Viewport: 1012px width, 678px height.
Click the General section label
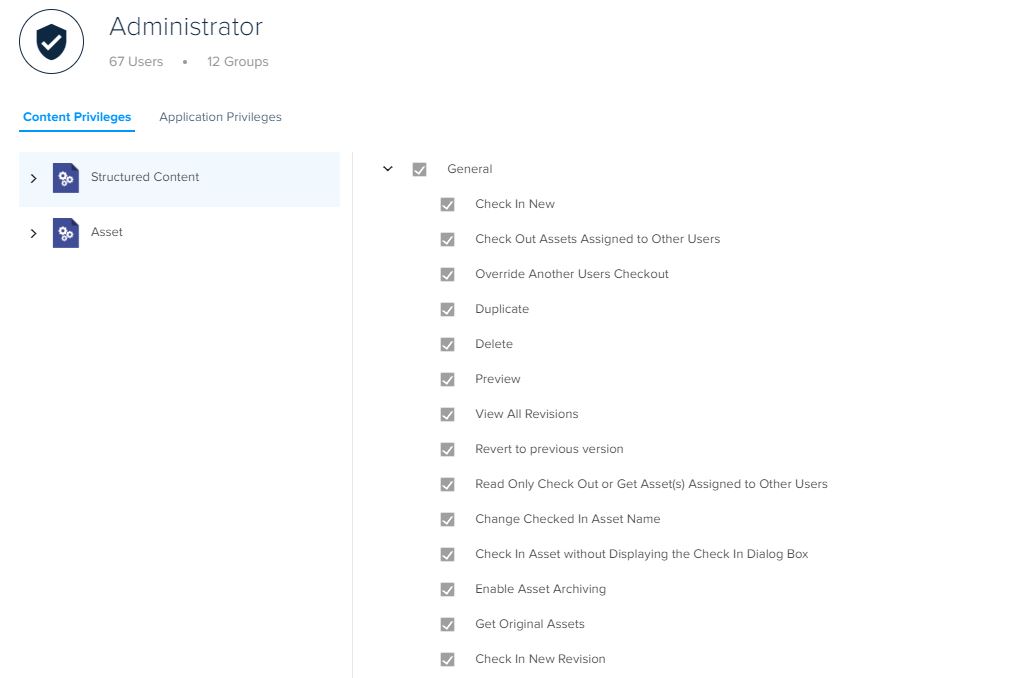pyautogui.click(x=469, y=169)
